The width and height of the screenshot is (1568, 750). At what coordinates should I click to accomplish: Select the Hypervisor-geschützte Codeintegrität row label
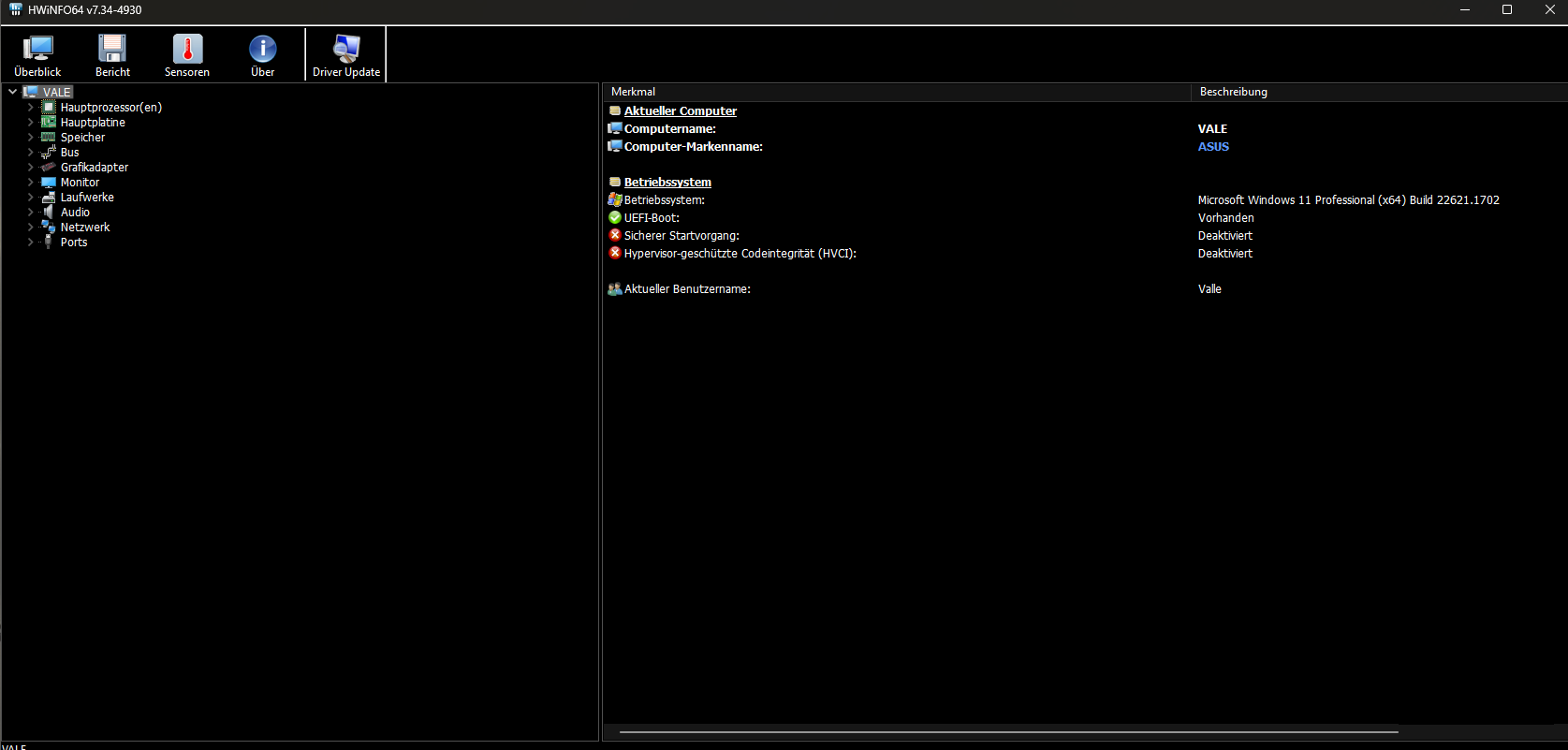click(740, 253)
